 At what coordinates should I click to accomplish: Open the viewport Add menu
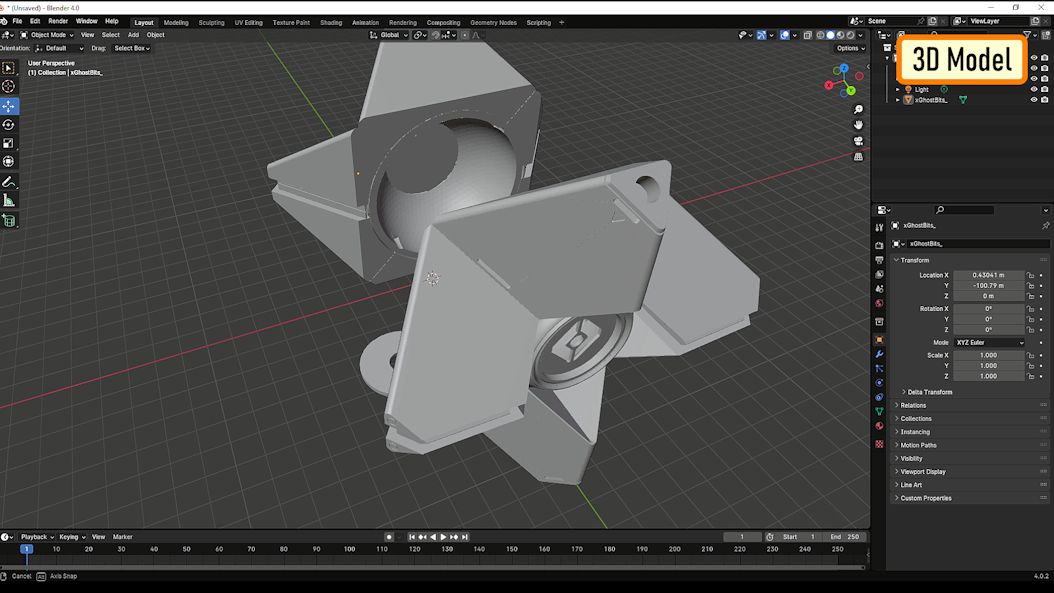(x=133, y=35)
